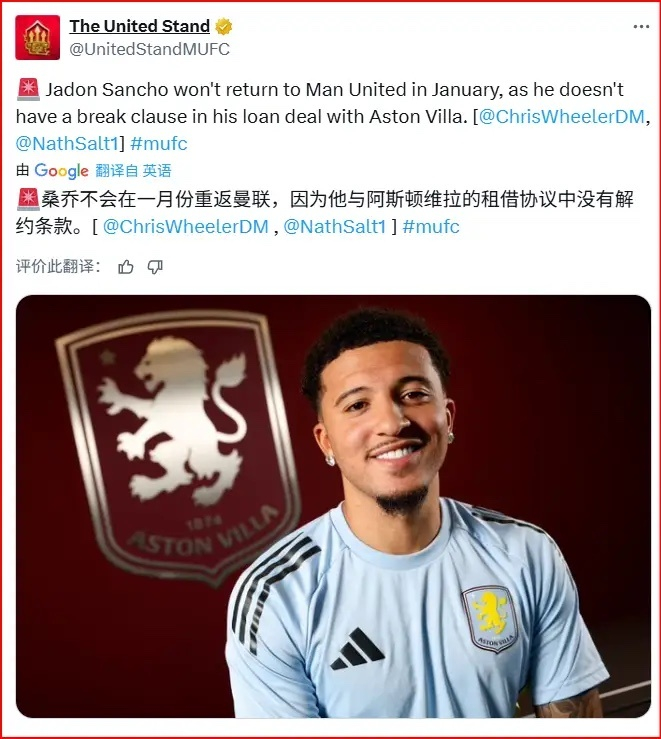Open the three-dot more options menu

click(x=641, y=27)
